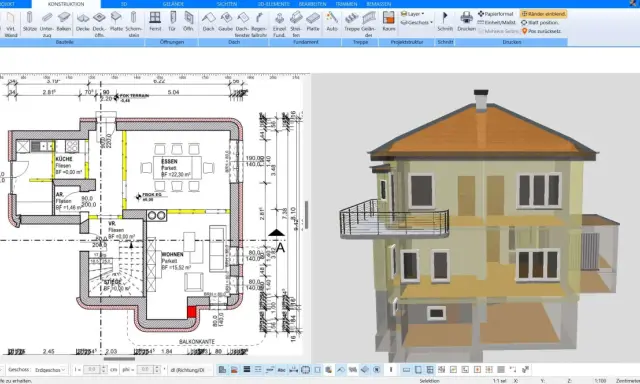
Task: Select the Einzelfundament tool
Action: (280, 24)
